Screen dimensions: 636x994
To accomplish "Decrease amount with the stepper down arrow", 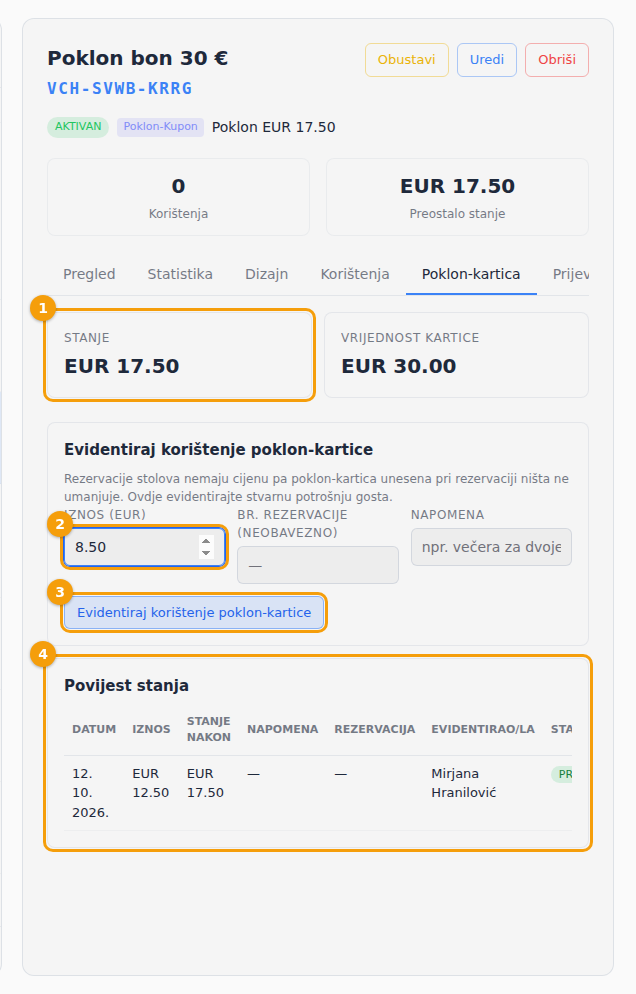I will [206, 553].
